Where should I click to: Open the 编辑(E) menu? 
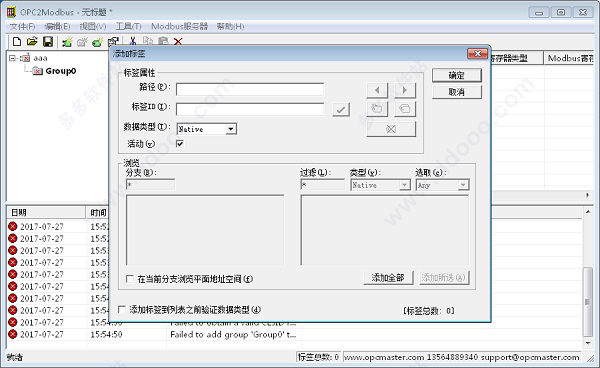57,26
